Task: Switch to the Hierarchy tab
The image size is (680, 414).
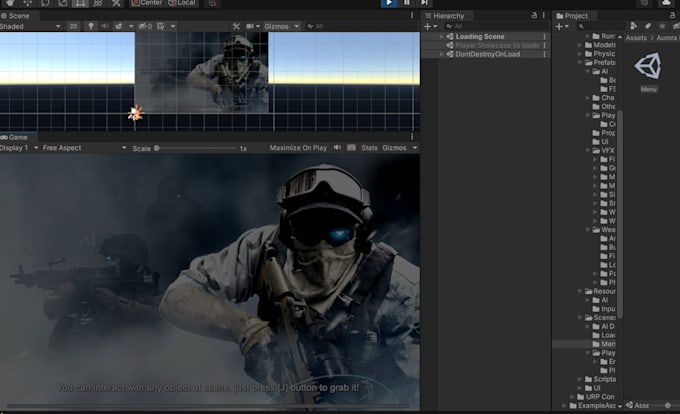Action: tap(445, 16)
